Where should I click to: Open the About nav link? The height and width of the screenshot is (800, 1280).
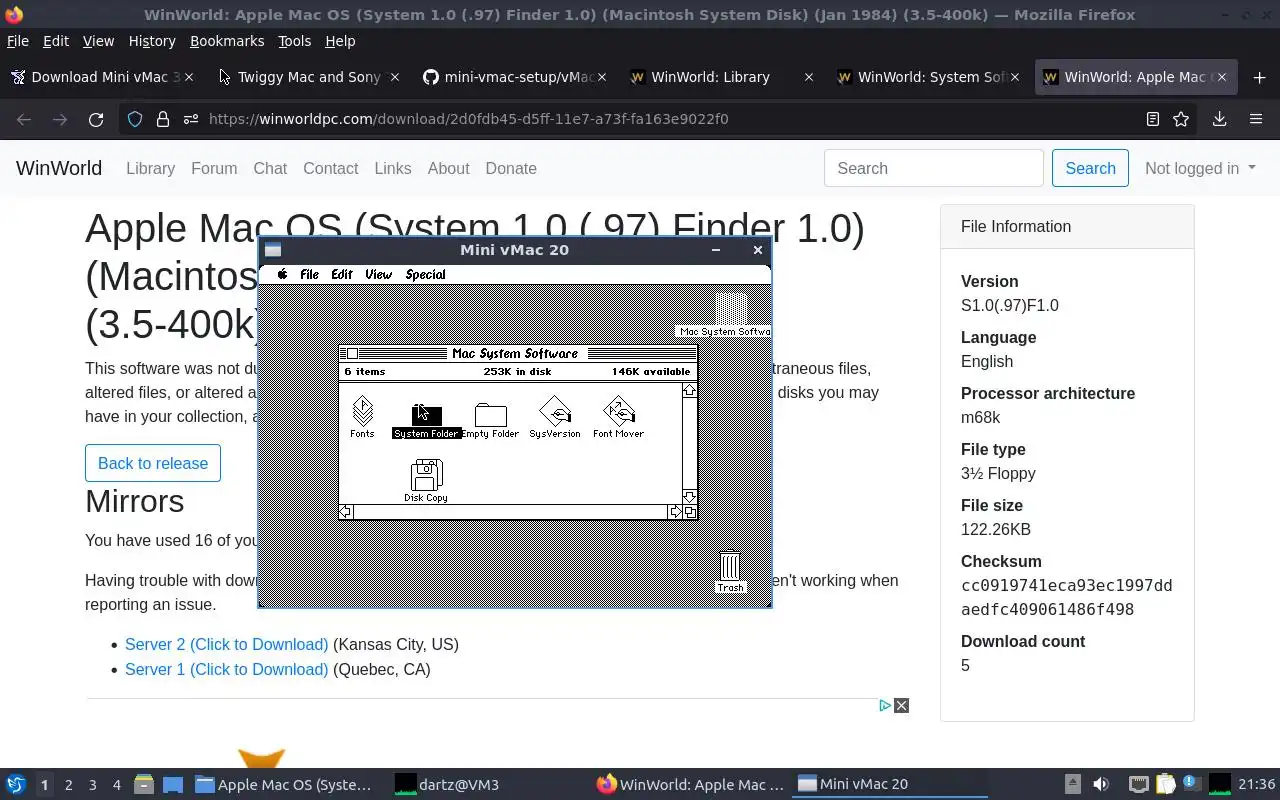pyautogui.click(x=448, y=168)
